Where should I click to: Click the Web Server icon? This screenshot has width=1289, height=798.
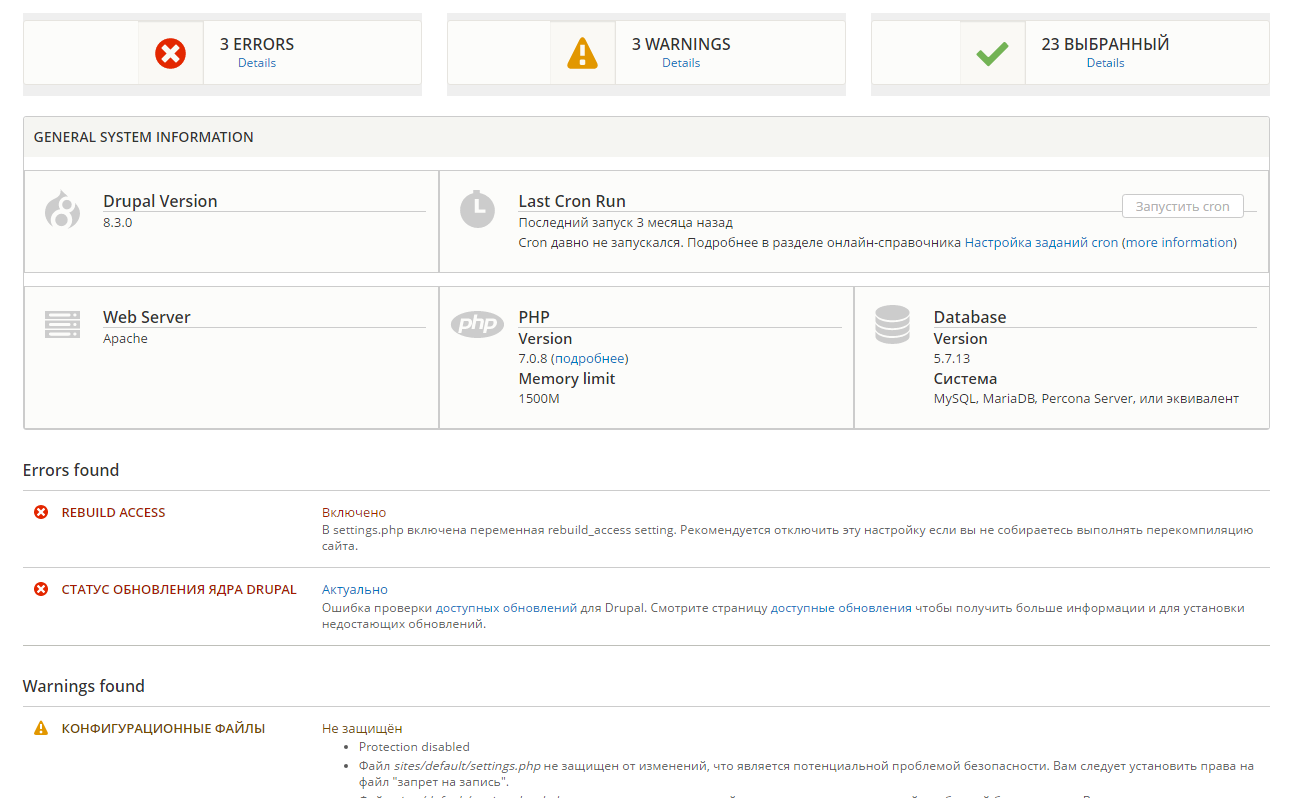pyautogui.click(x=62, y=325)
